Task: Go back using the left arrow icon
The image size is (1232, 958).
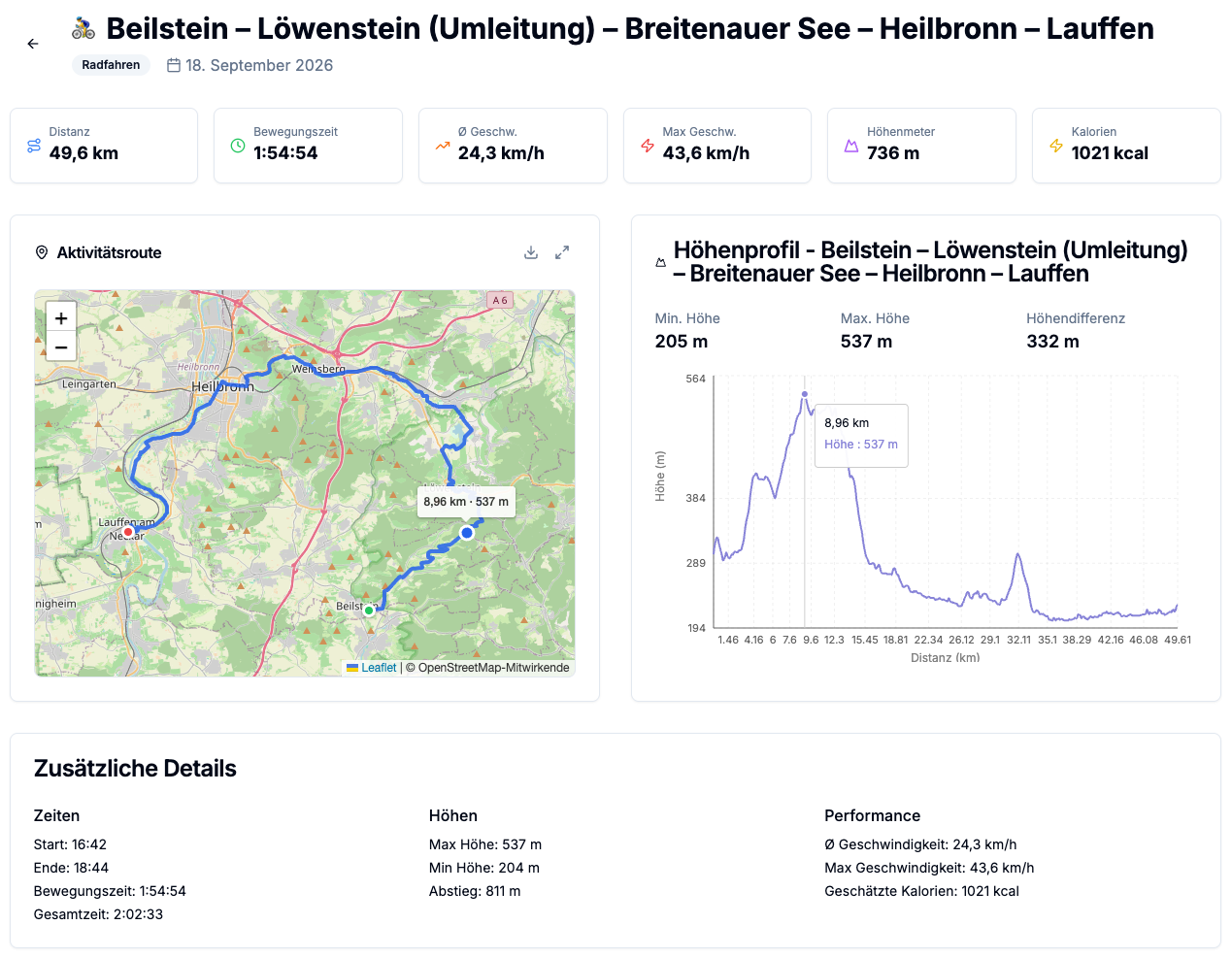Action: [x=33, y=44]
